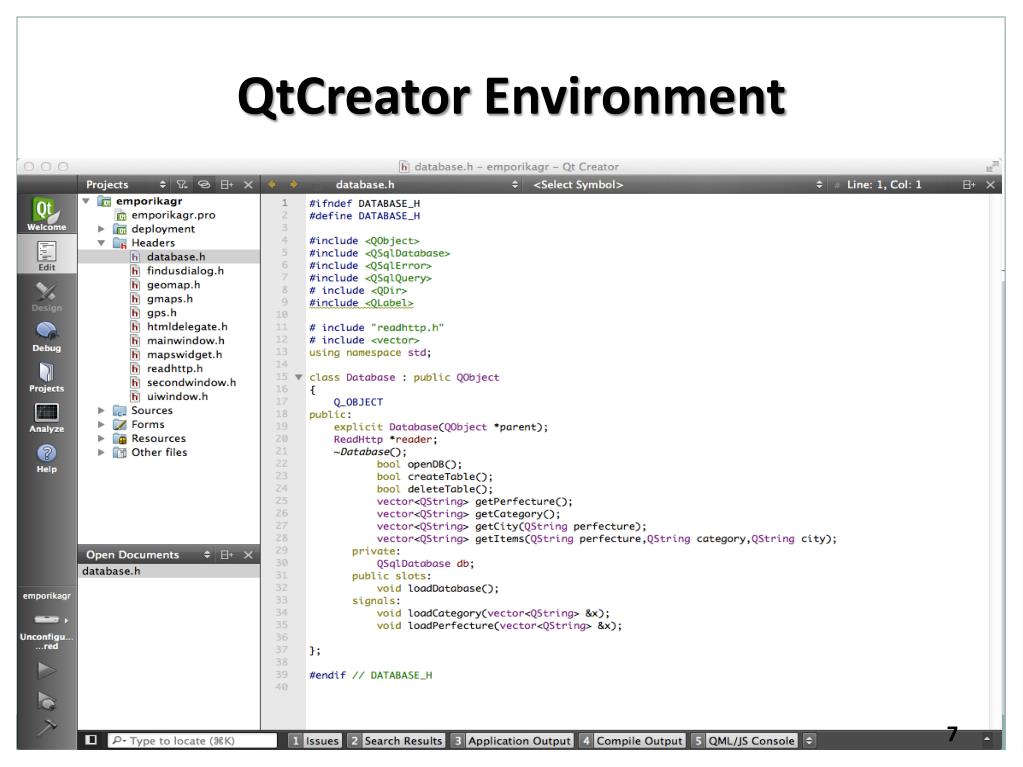This screenshot has width=1023, height=767.
Task: Select geomap.h header file
Action: [173, 285]
